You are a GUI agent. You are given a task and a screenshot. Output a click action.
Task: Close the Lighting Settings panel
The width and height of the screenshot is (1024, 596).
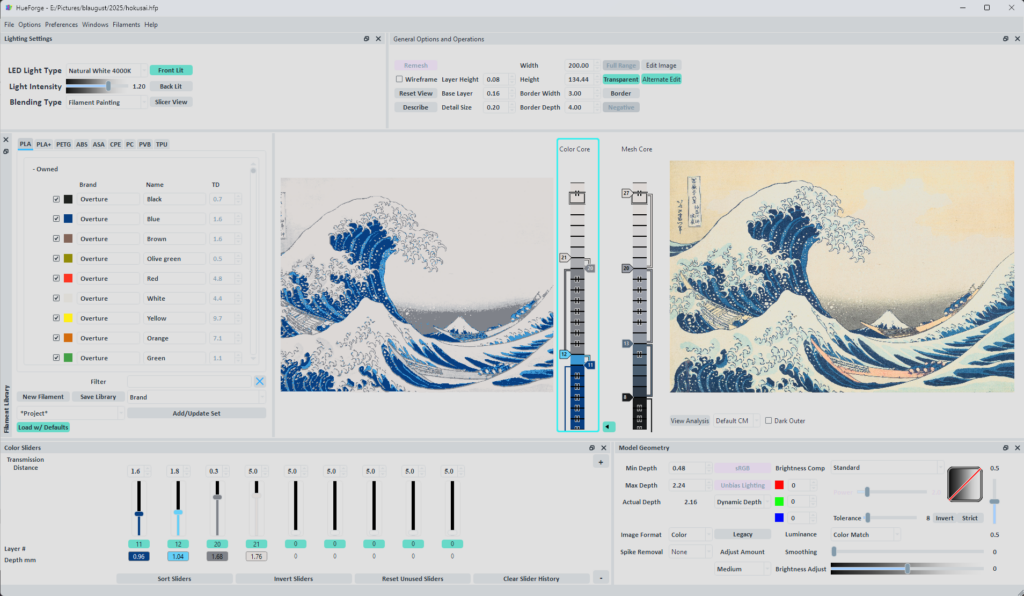[378, 39]
